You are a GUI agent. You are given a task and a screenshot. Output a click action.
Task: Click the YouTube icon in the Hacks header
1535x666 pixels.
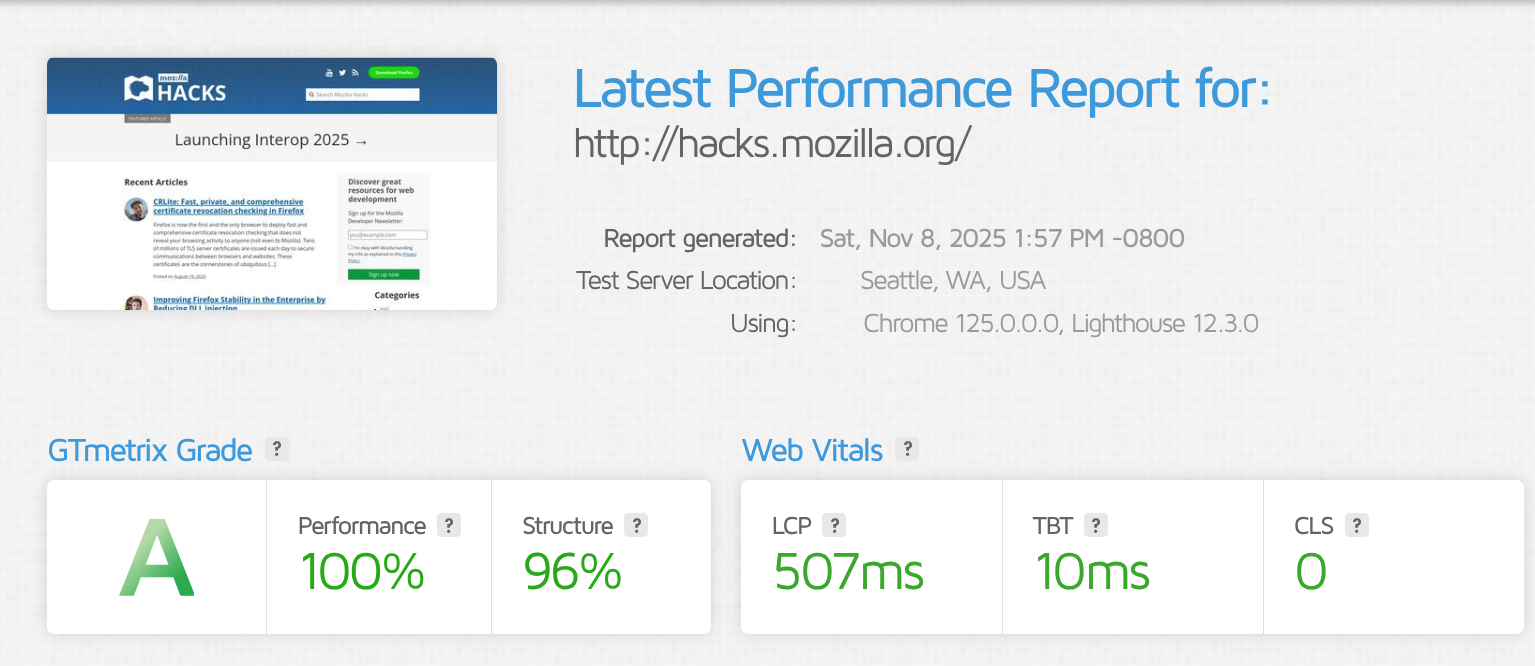tap(329, 73)
